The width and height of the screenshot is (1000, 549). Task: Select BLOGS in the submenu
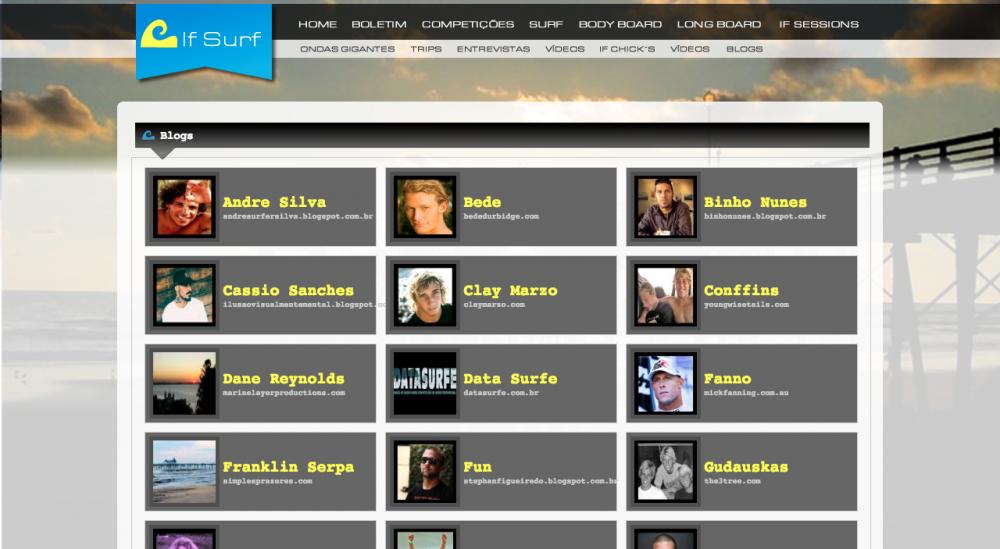[x=744, y=49]
